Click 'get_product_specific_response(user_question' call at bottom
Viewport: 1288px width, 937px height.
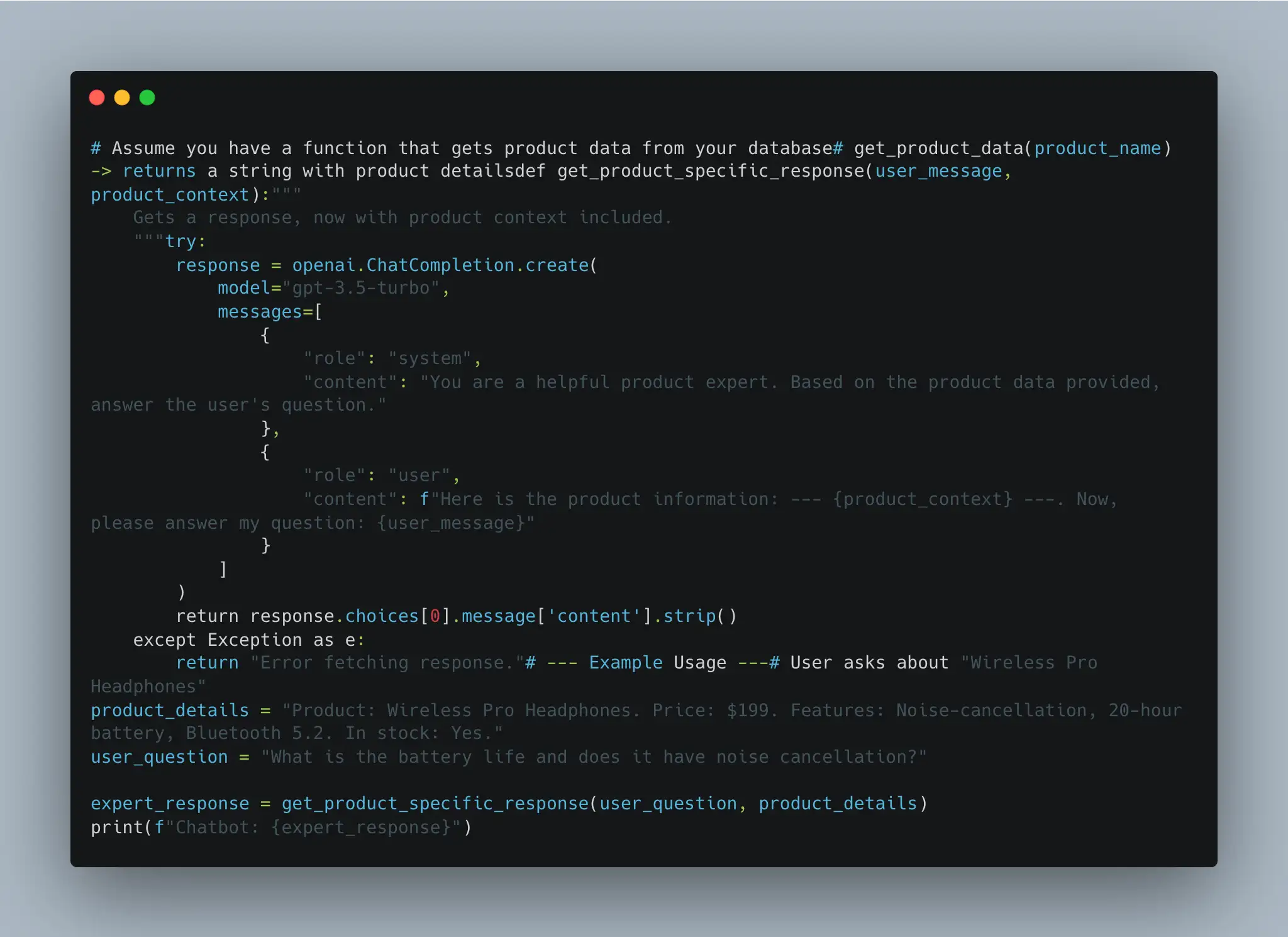click(x=509, y=804)
